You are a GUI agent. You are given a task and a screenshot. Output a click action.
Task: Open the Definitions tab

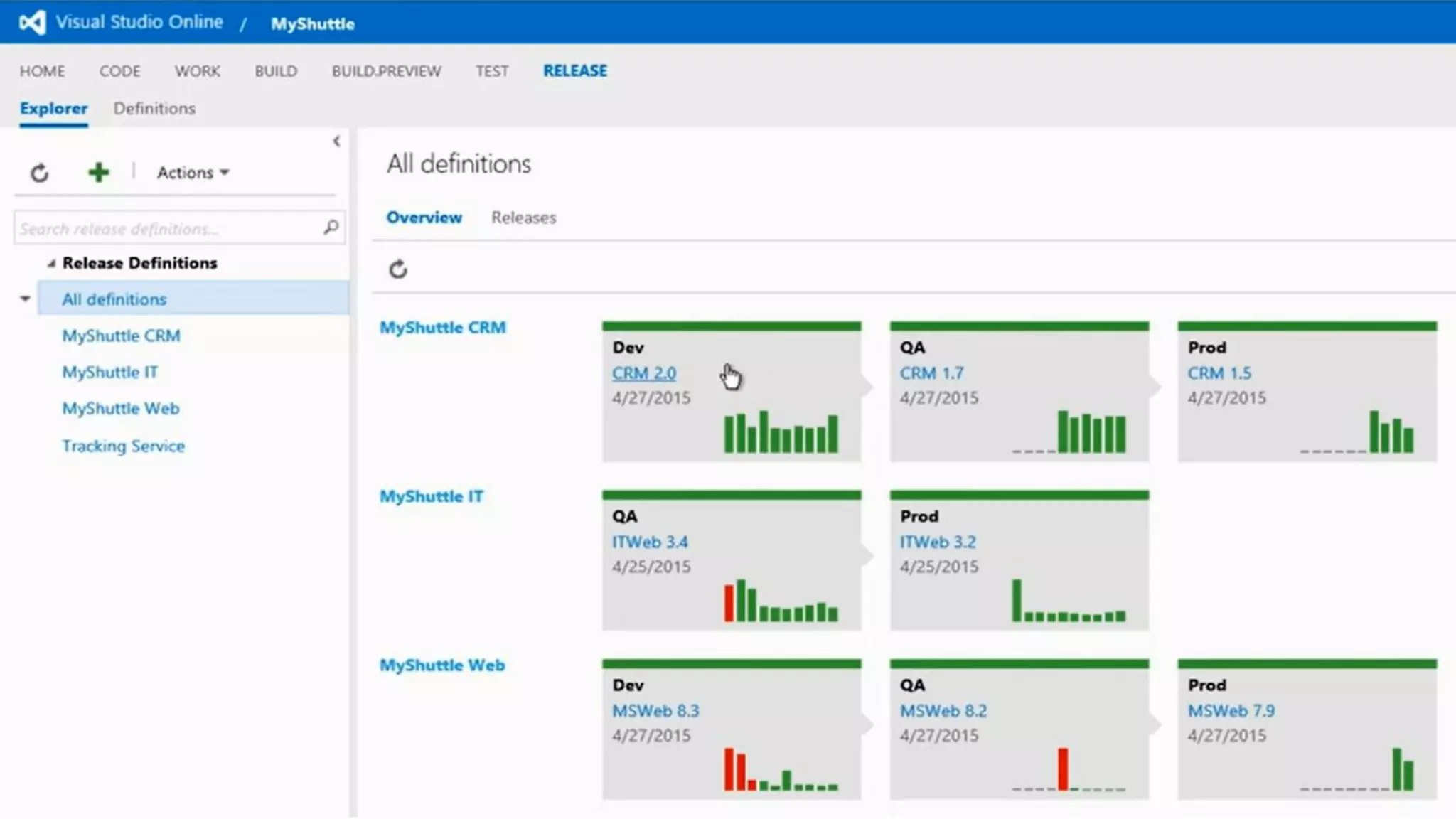[154, 109]
